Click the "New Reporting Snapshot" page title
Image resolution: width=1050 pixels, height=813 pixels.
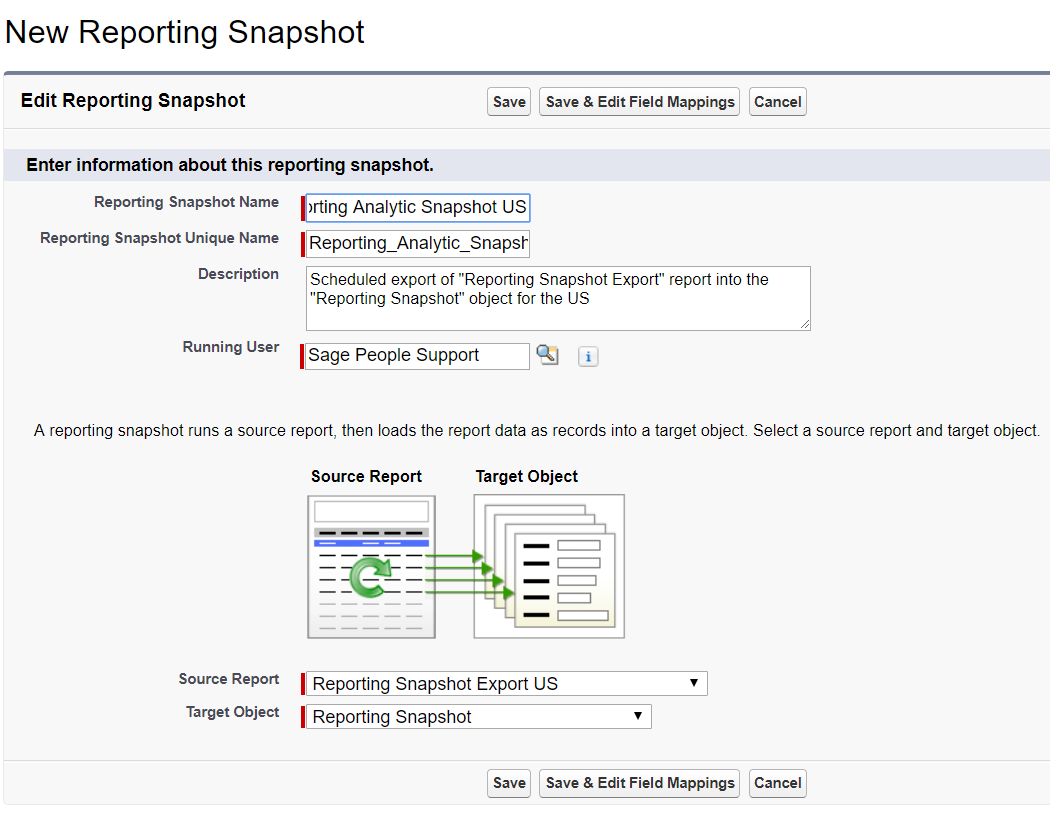[x=185, y=32]
